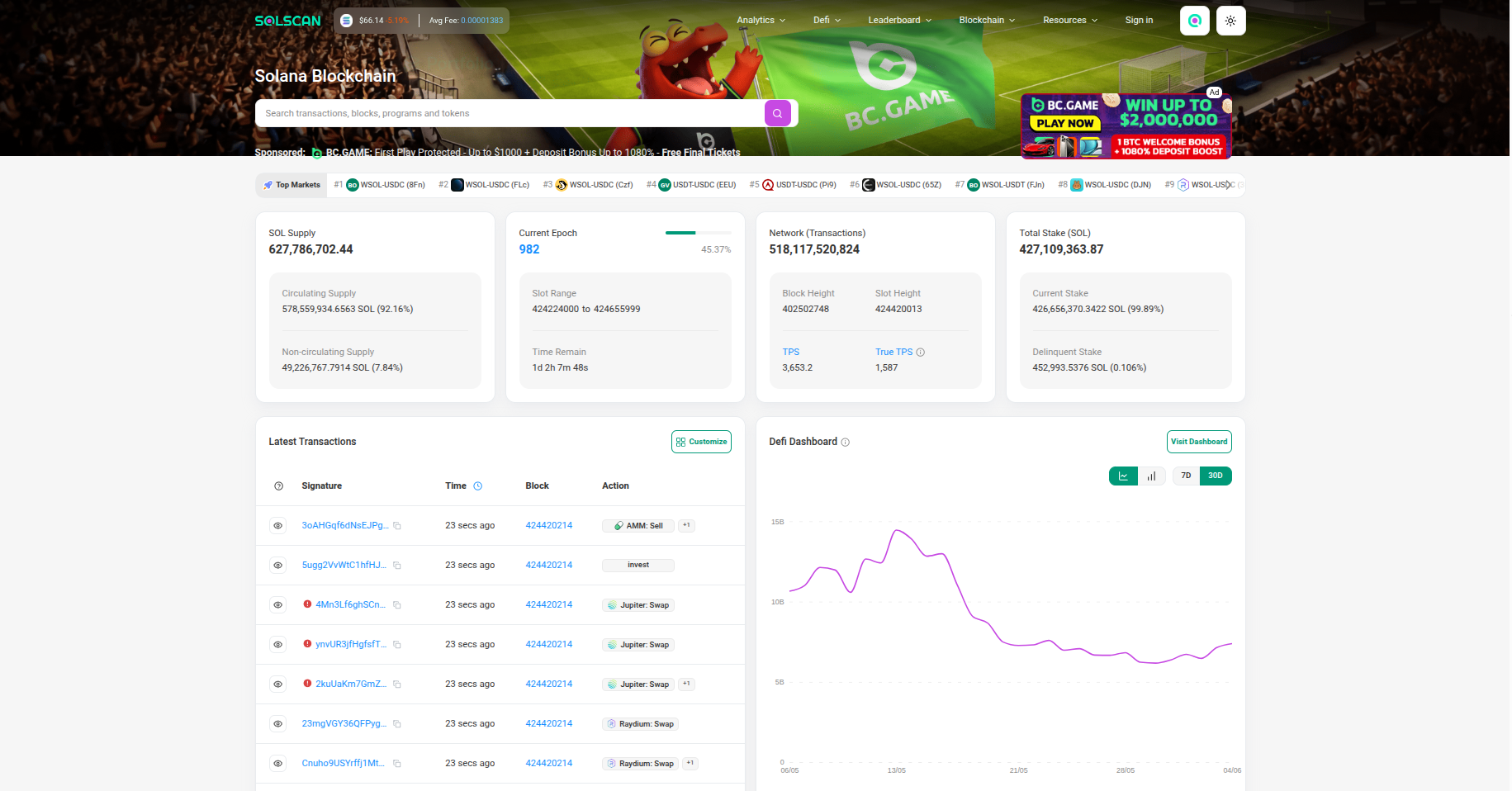Copy signature 2kuUaKm7GmZ
The image size is (1512, 791).
[397, 684]
